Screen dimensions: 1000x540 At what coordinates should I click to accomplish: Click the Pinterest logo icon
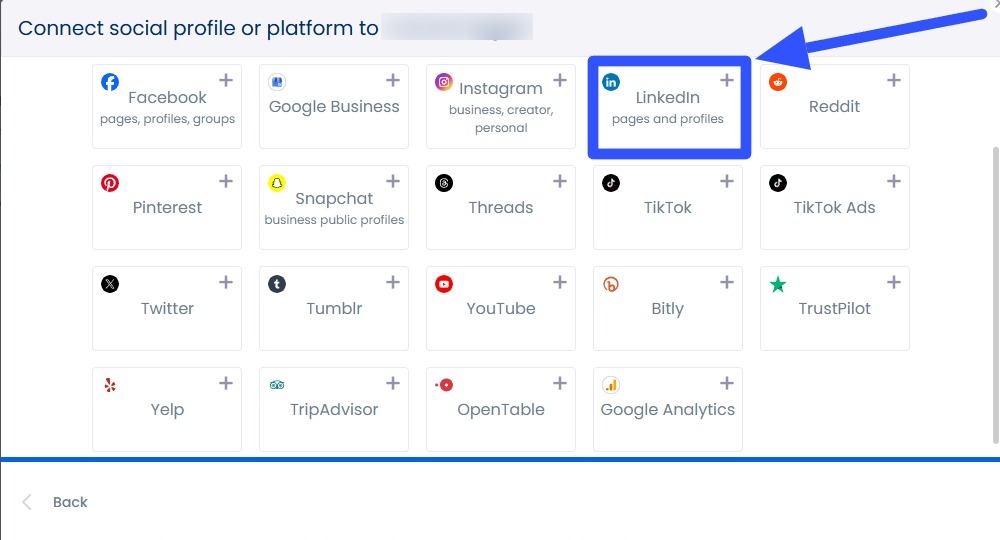coord(110,183)
